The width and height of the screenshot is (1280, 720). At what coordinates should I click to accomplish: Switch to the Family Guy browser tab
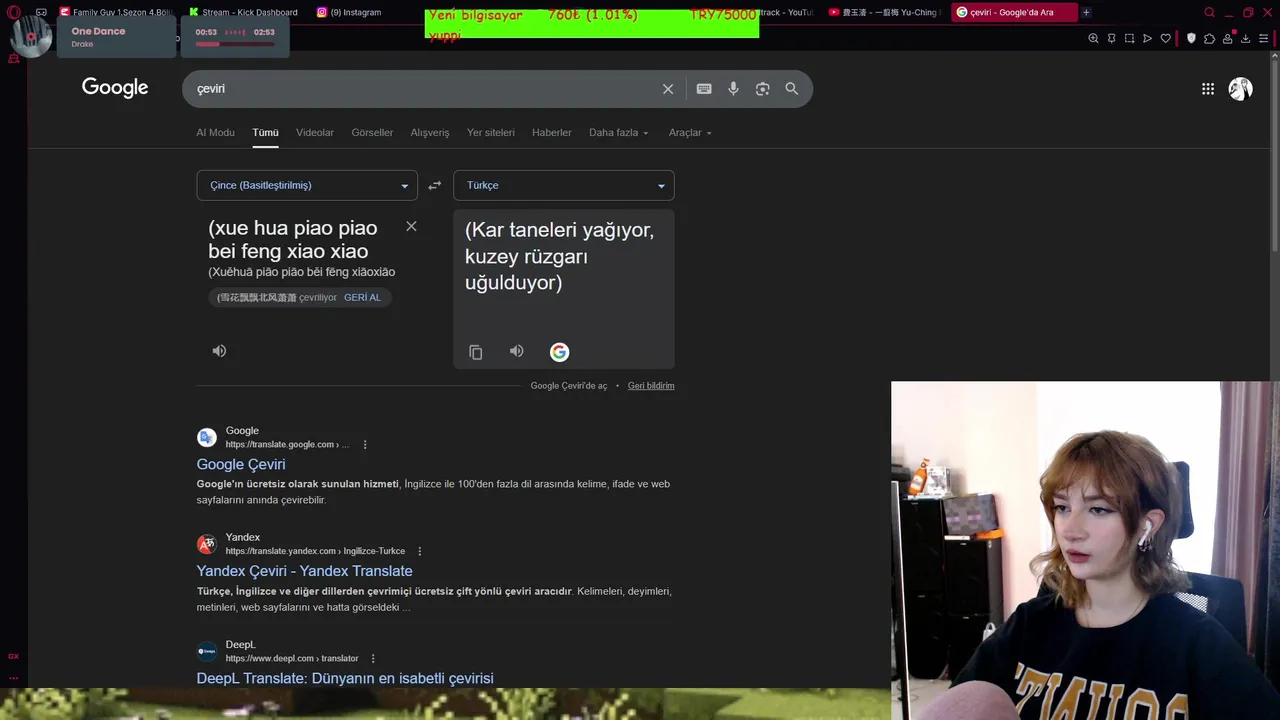pos(115,12)
